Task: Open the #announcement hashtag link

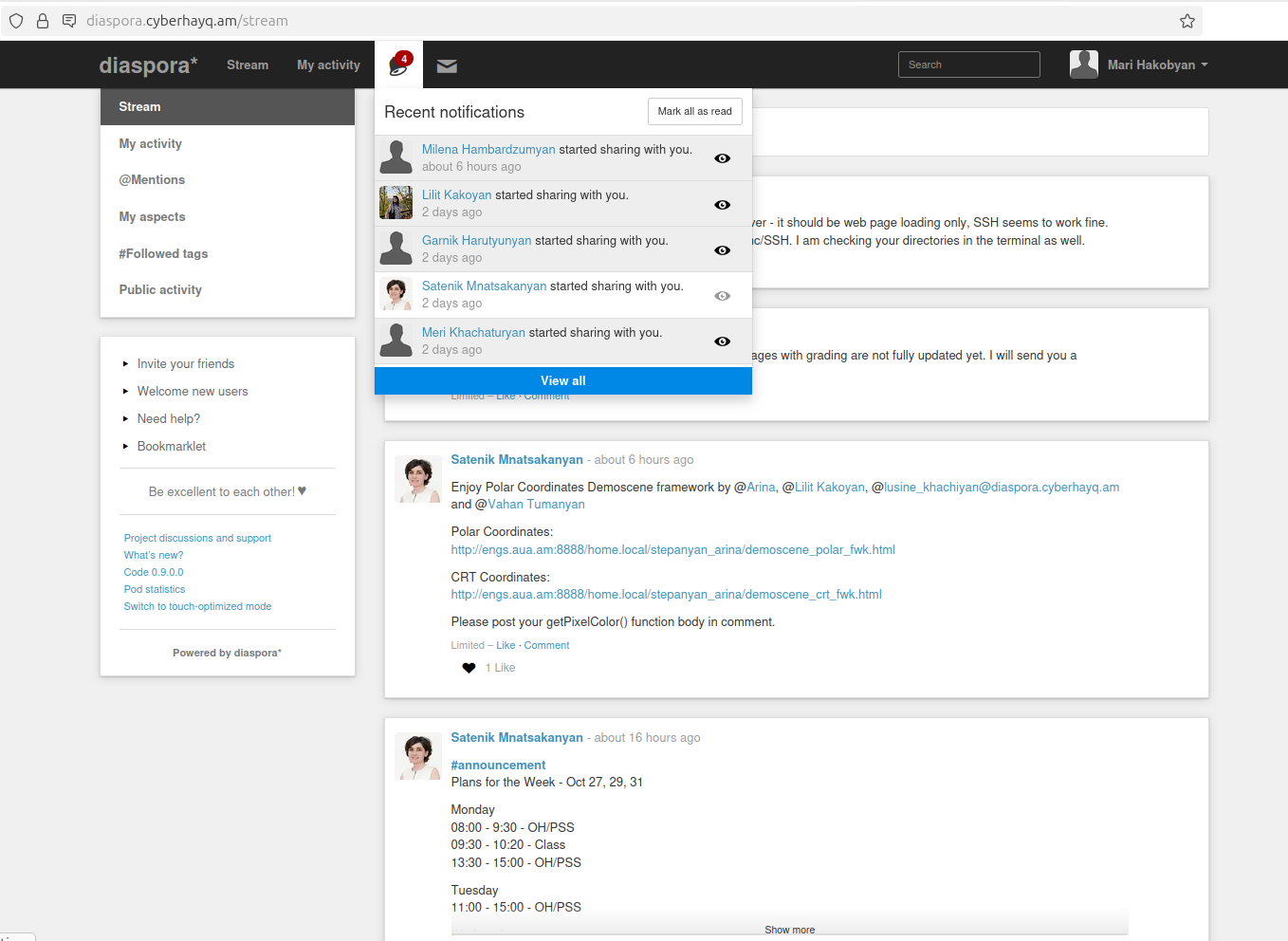Action: pos(498,766)
